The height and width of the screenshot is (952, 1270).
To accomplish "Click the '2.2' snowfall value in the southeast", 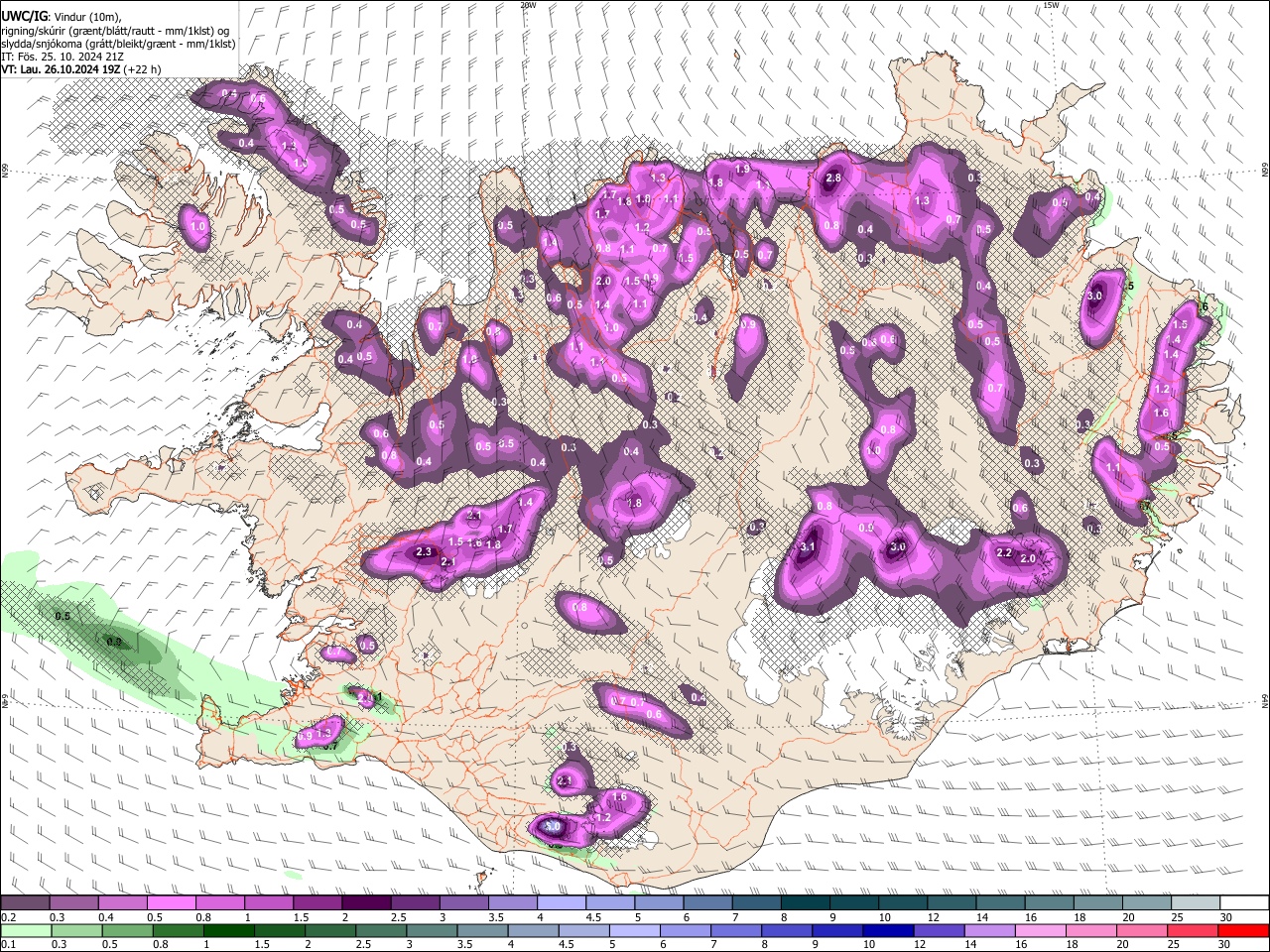I will pos(1003,553).
